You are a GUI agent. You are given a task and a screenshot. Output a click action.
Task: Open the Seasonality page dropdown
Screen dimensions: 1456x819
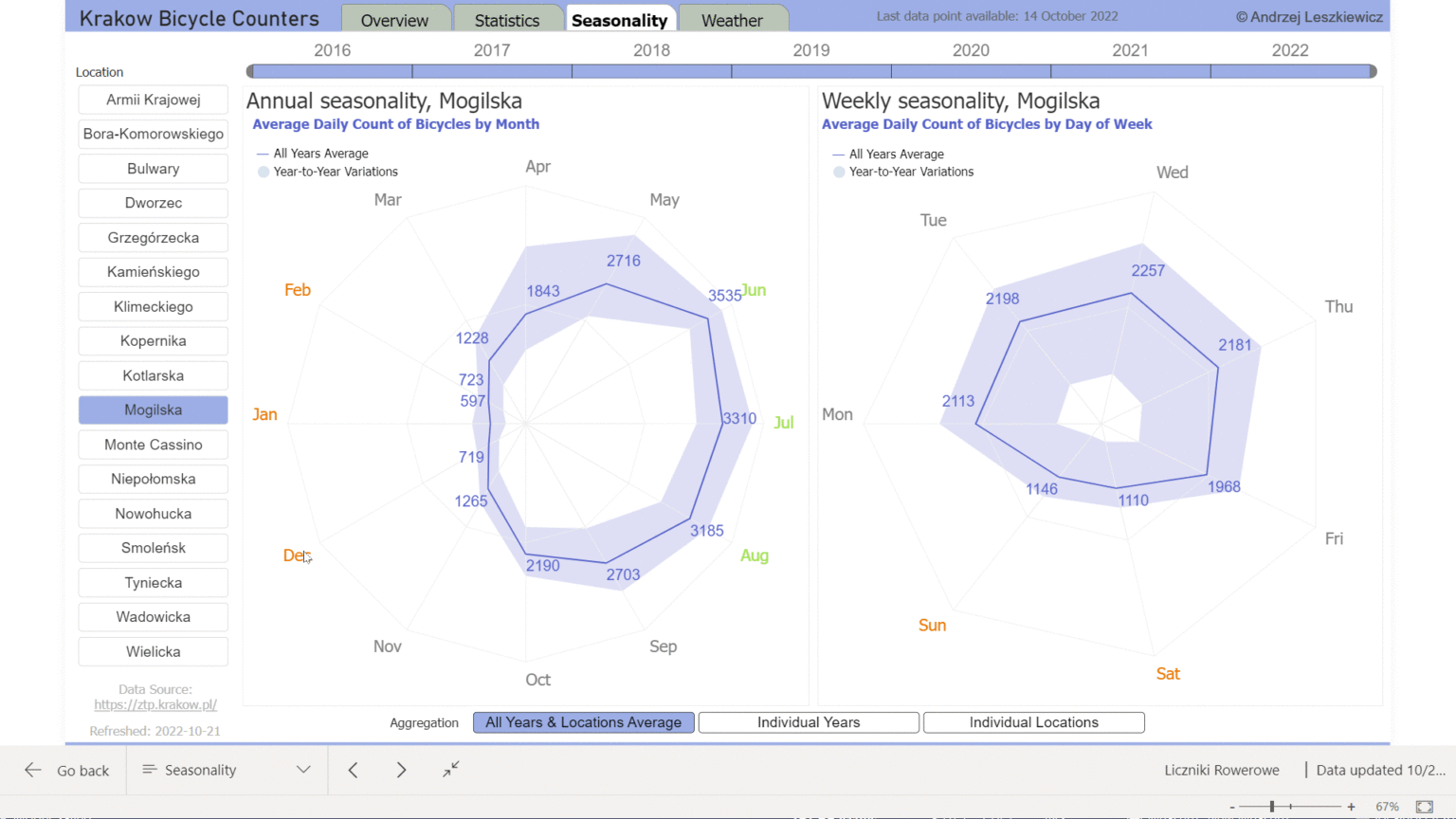coord(303,770)
